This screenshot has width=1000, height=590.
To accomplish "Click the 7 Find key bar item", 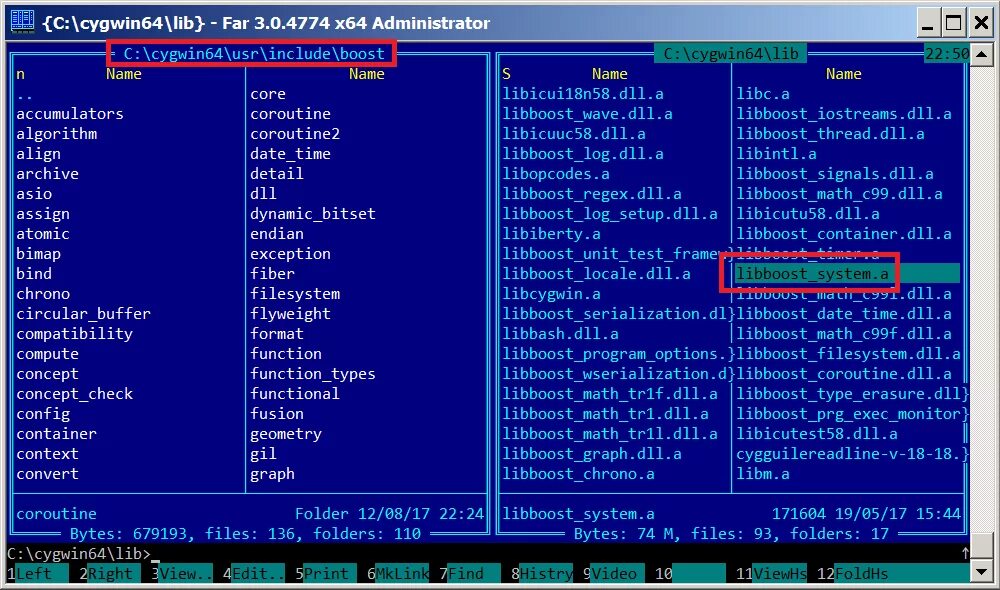I will pyautogui.click(x=470, y=573).
